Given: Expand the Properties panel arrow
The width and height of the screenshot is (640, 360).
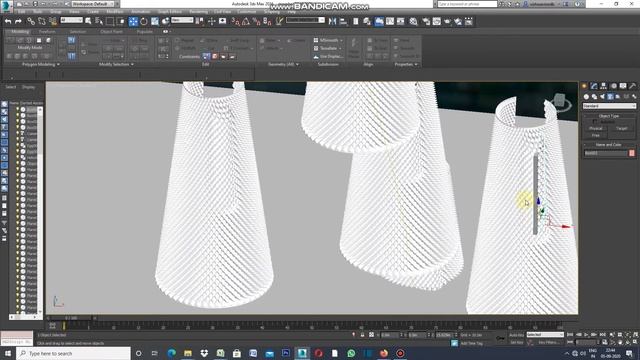Looking at the screenshot, I should point(416,64).
